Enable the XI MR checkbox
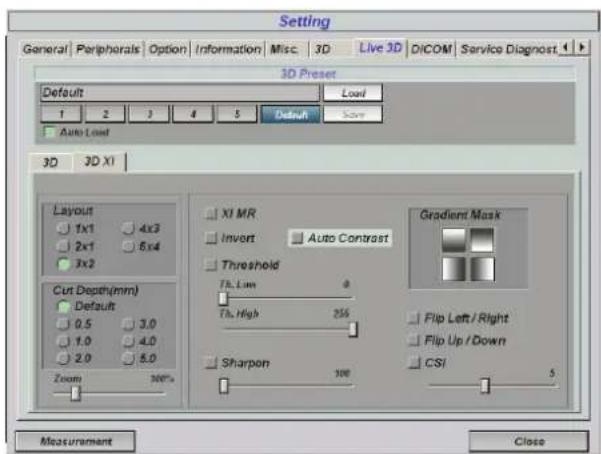This screenshot has height=454, width=601. pos(211,214)
